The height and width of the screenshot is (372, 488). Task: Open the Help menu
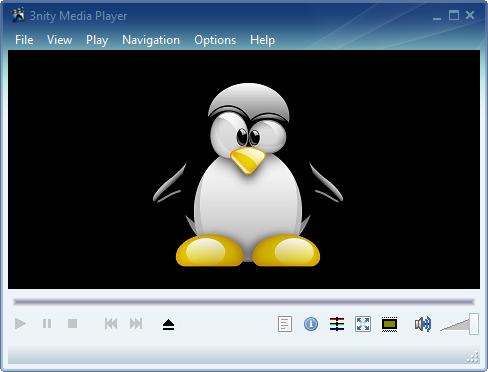262,40
